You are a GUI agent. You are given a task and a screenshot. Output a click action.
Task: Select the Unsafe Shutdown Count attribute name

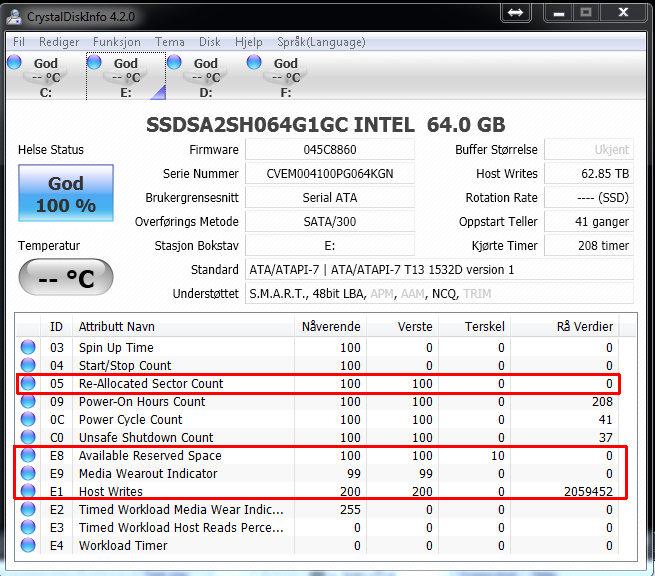(146, 437)
